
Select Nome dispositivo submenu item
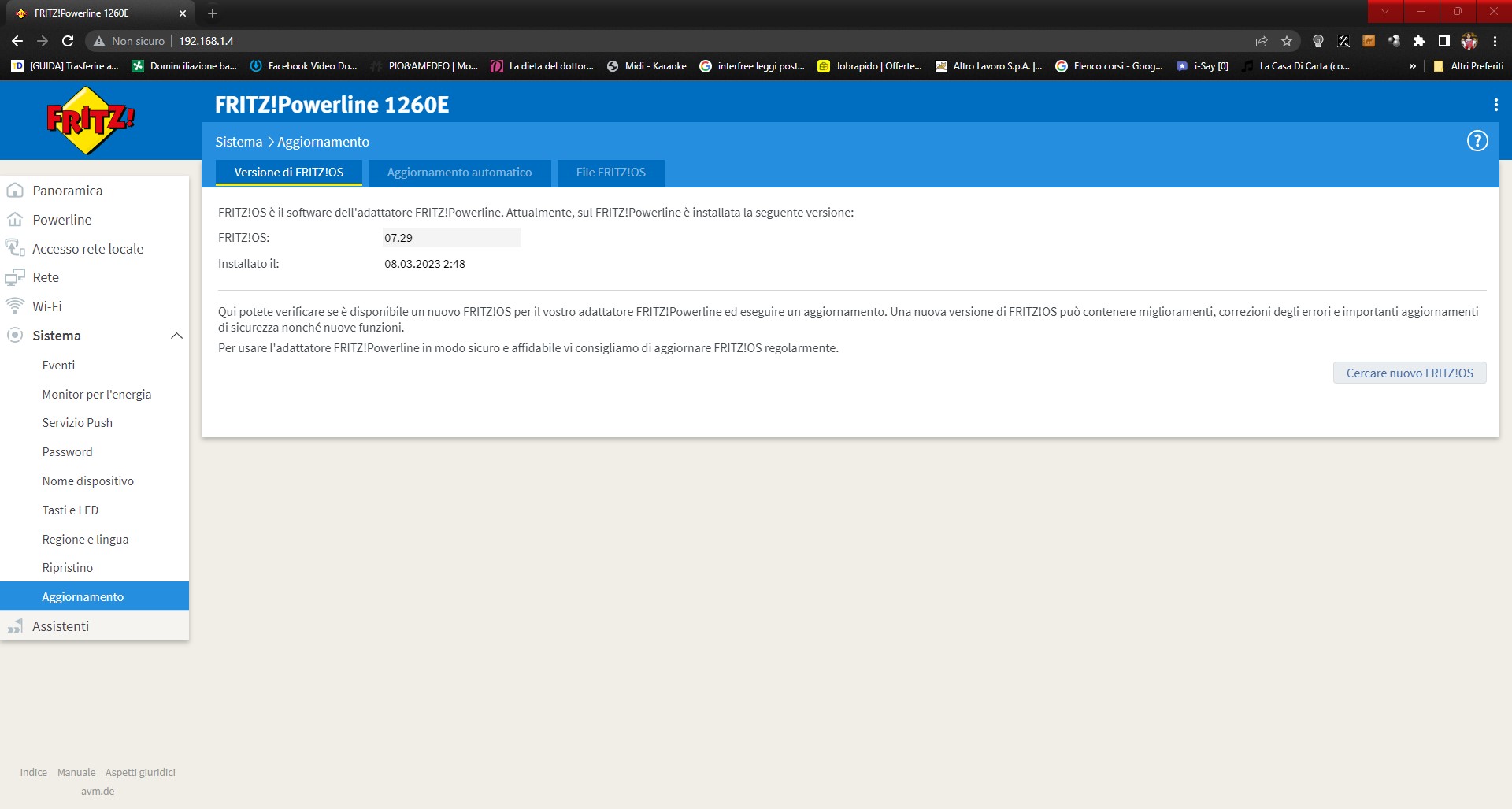88,481
